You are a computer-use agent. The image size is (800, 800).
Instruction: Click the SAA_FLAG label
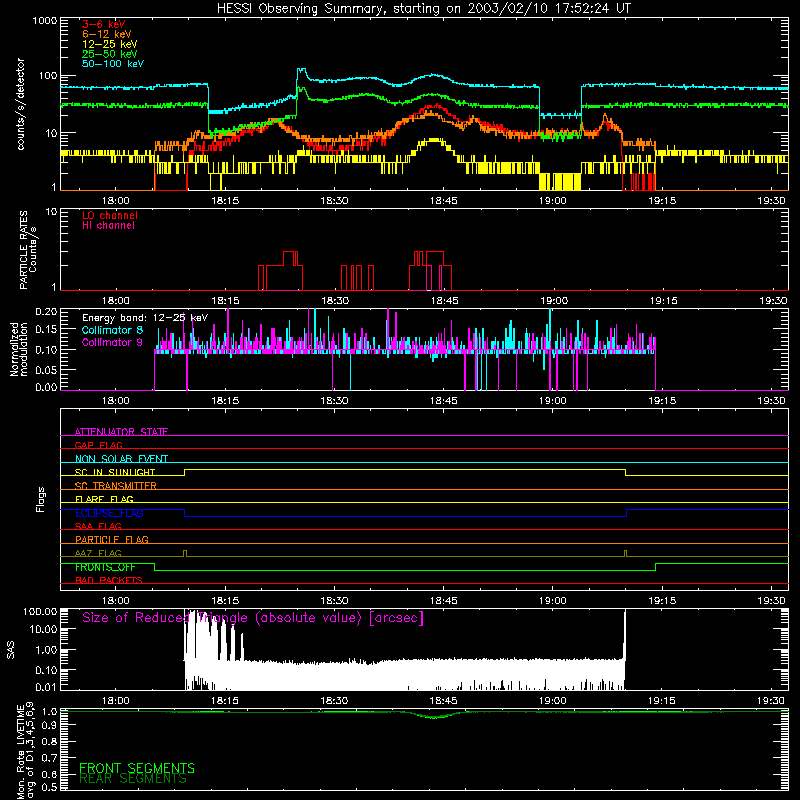pyautogui.click(x=98, y=526)
